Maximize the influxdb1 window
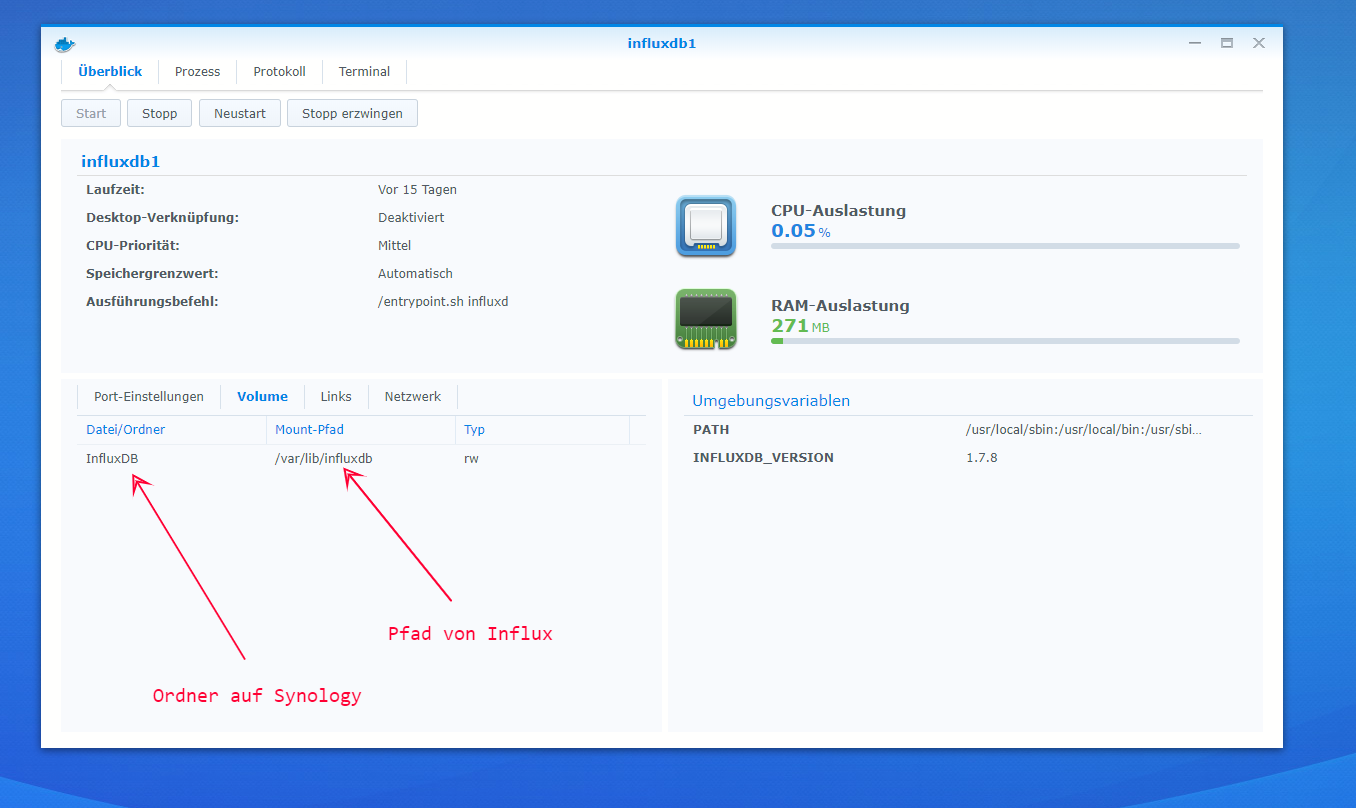1356x808 pixels. click(x=1227, y=44)
